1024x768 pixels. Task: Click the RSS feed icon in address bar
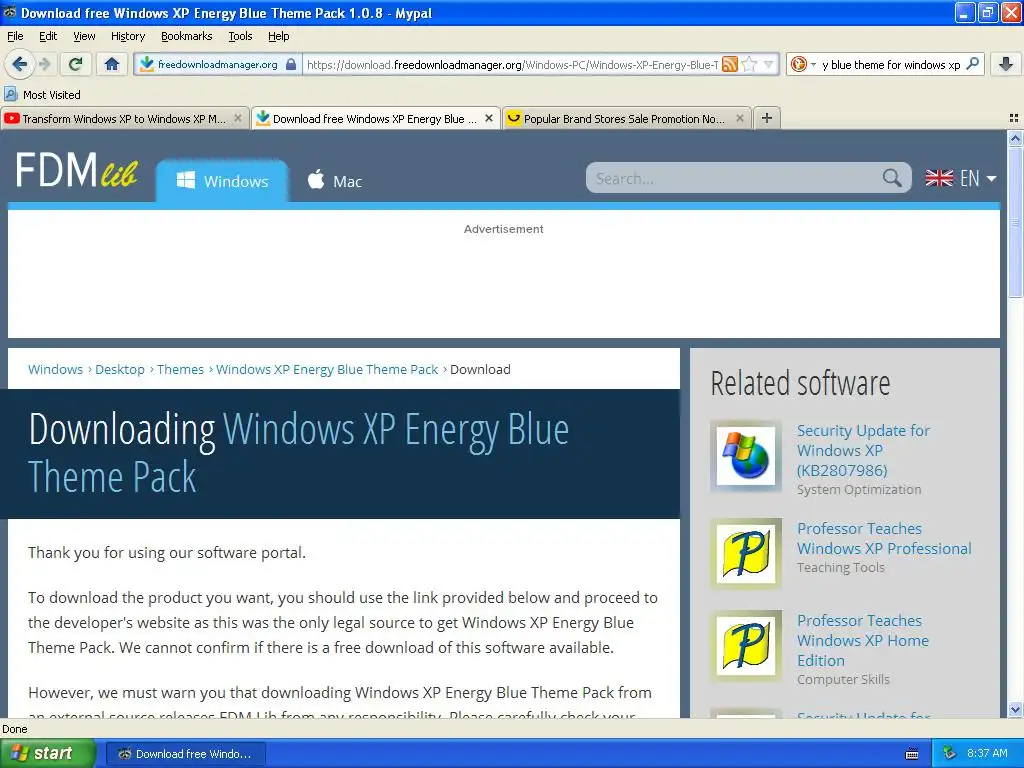click(x=730, y=64)
